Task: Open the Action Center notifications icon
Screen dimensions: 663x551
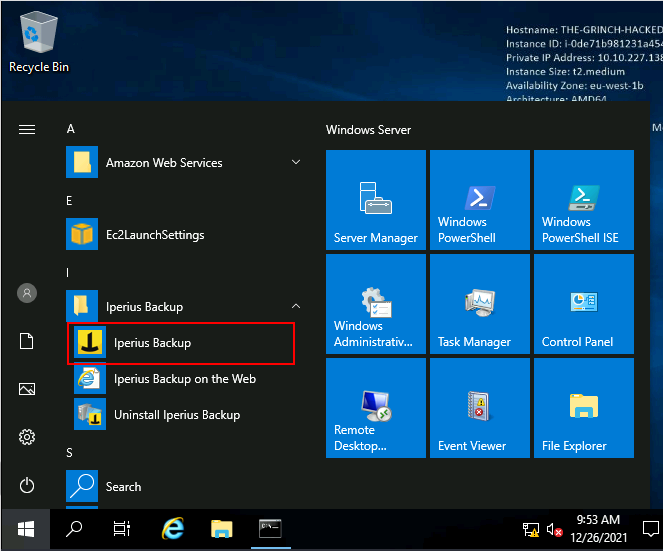Action: 650,529
